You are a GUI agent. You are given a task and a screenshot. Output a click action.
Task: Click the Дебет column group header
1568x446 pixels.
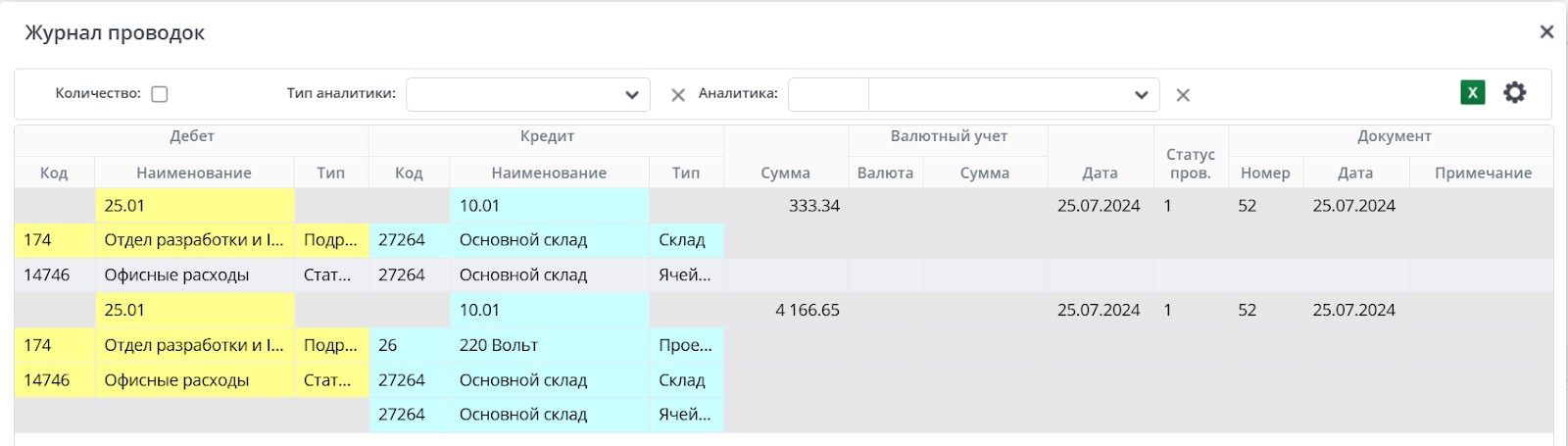coord(191,137)
